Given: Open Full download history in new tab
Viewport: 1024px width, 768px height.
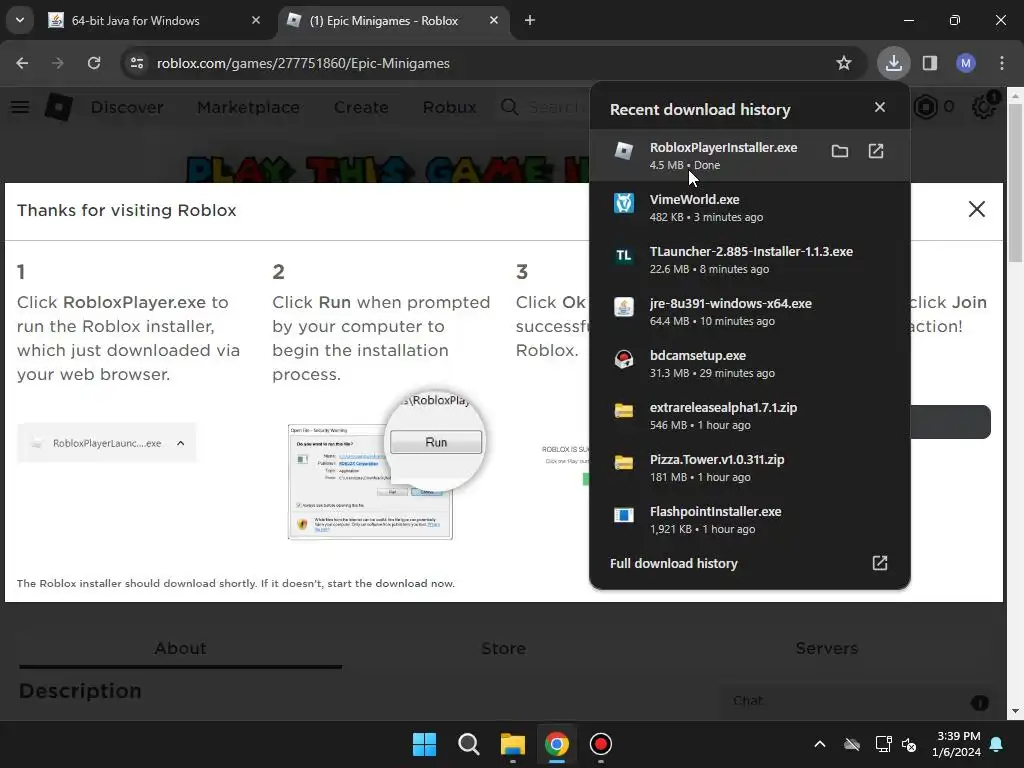Looking at the screenshot, I should tap(880, 563).
